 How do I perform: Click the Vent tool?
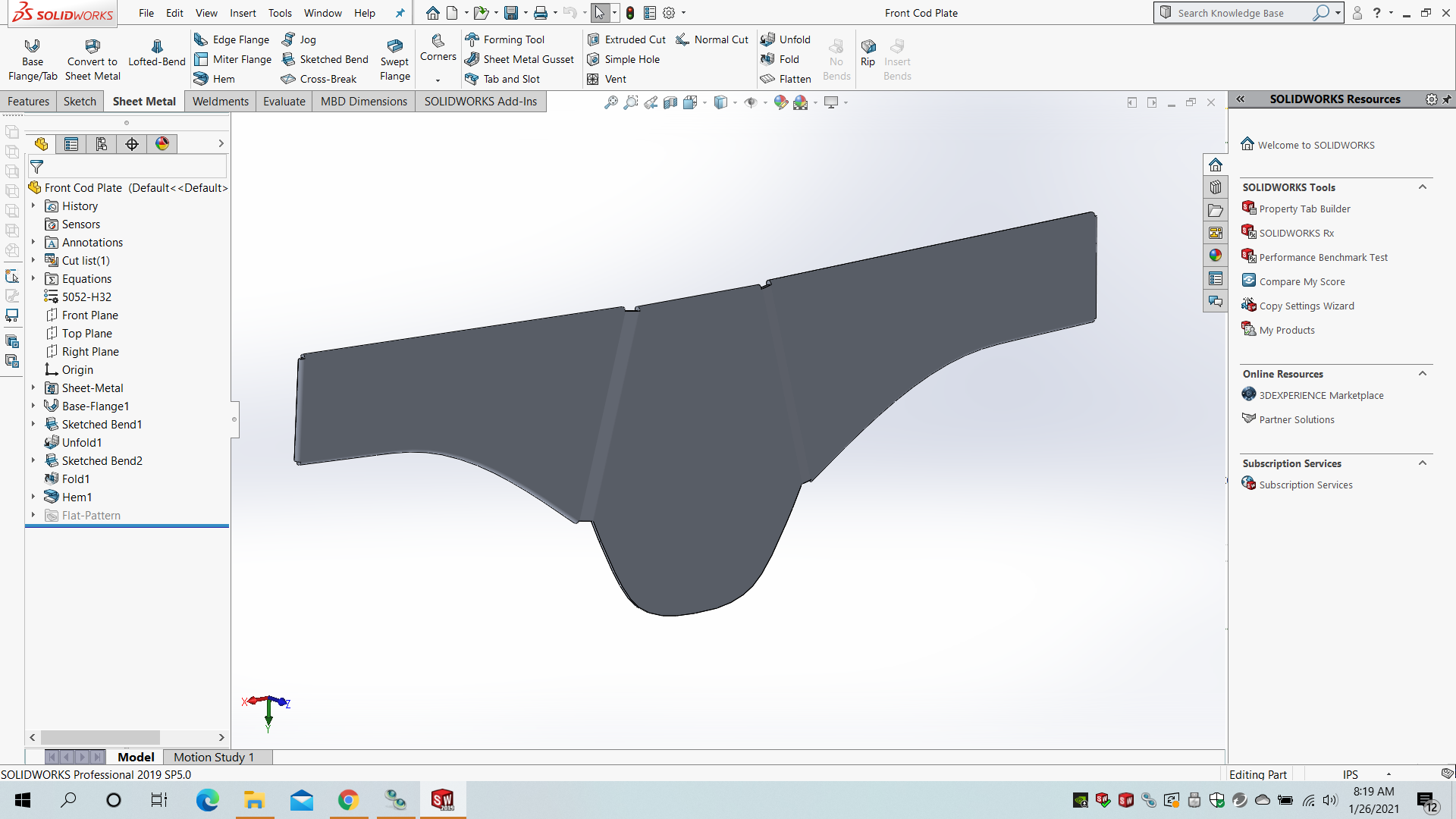pos(607,79)
